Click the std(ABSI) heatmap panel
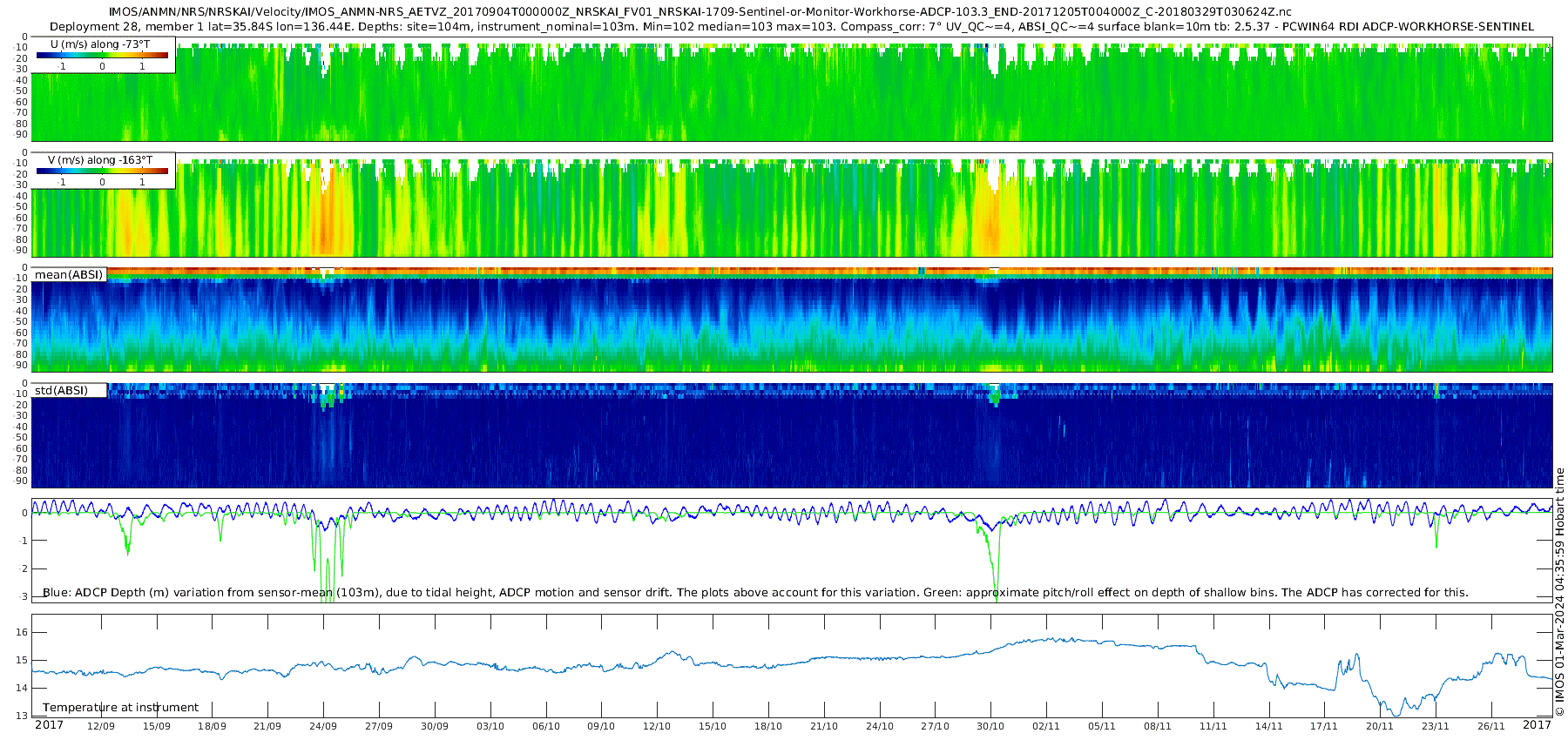1568x740 pixels. (792, 435)
